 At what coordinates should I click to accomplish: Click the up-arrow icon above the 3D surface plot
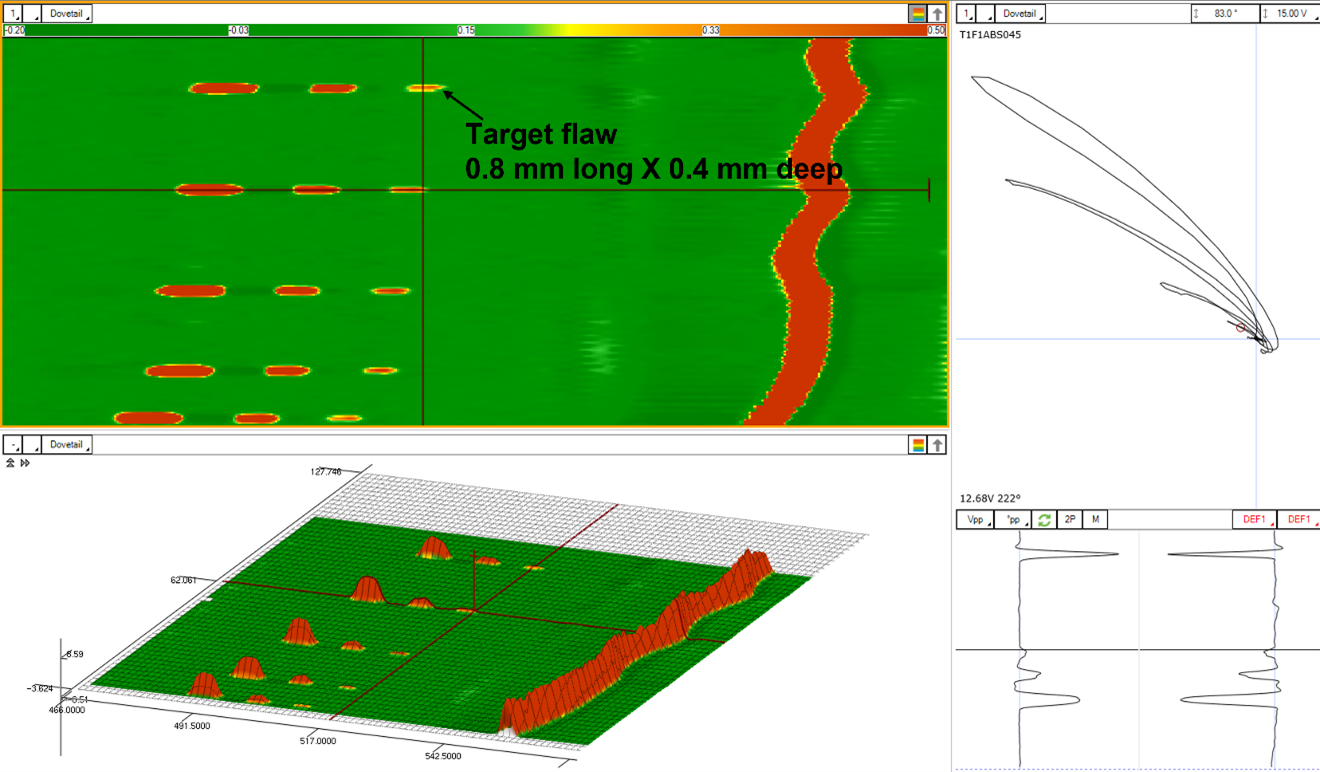[938, 444]
